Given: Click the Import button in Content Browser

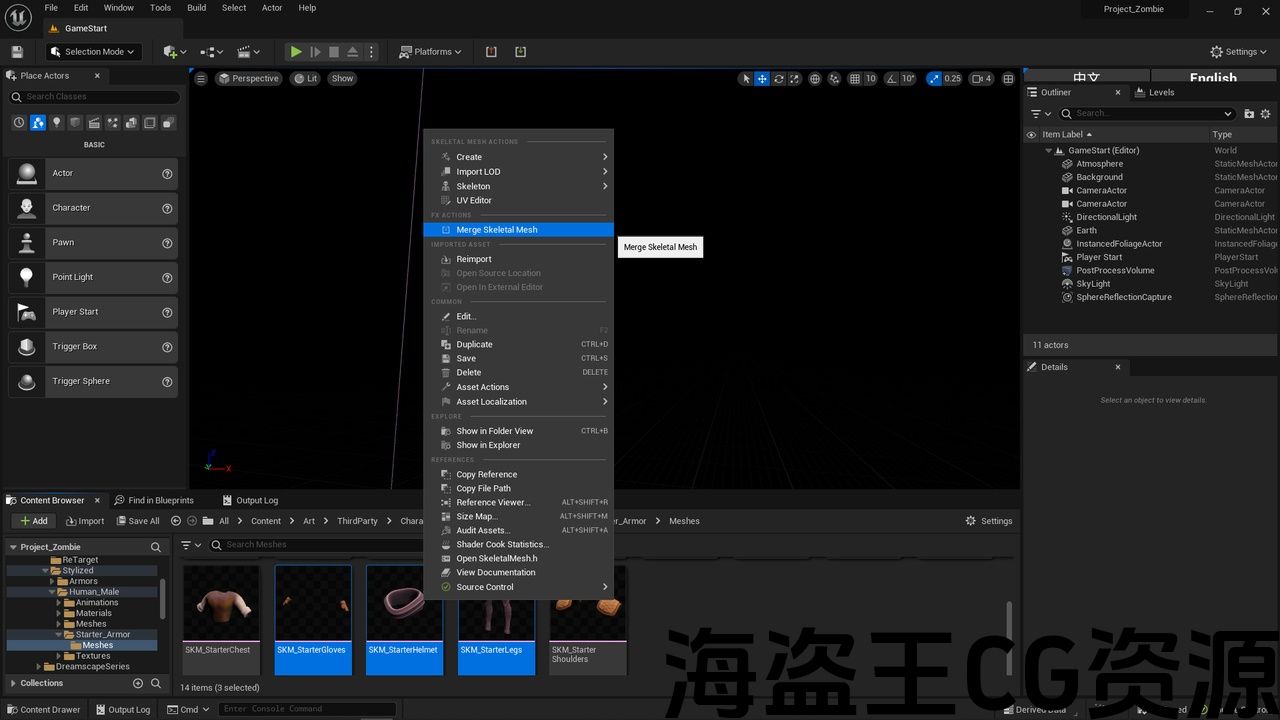Looking at the screenshot, I should [85, 521].
